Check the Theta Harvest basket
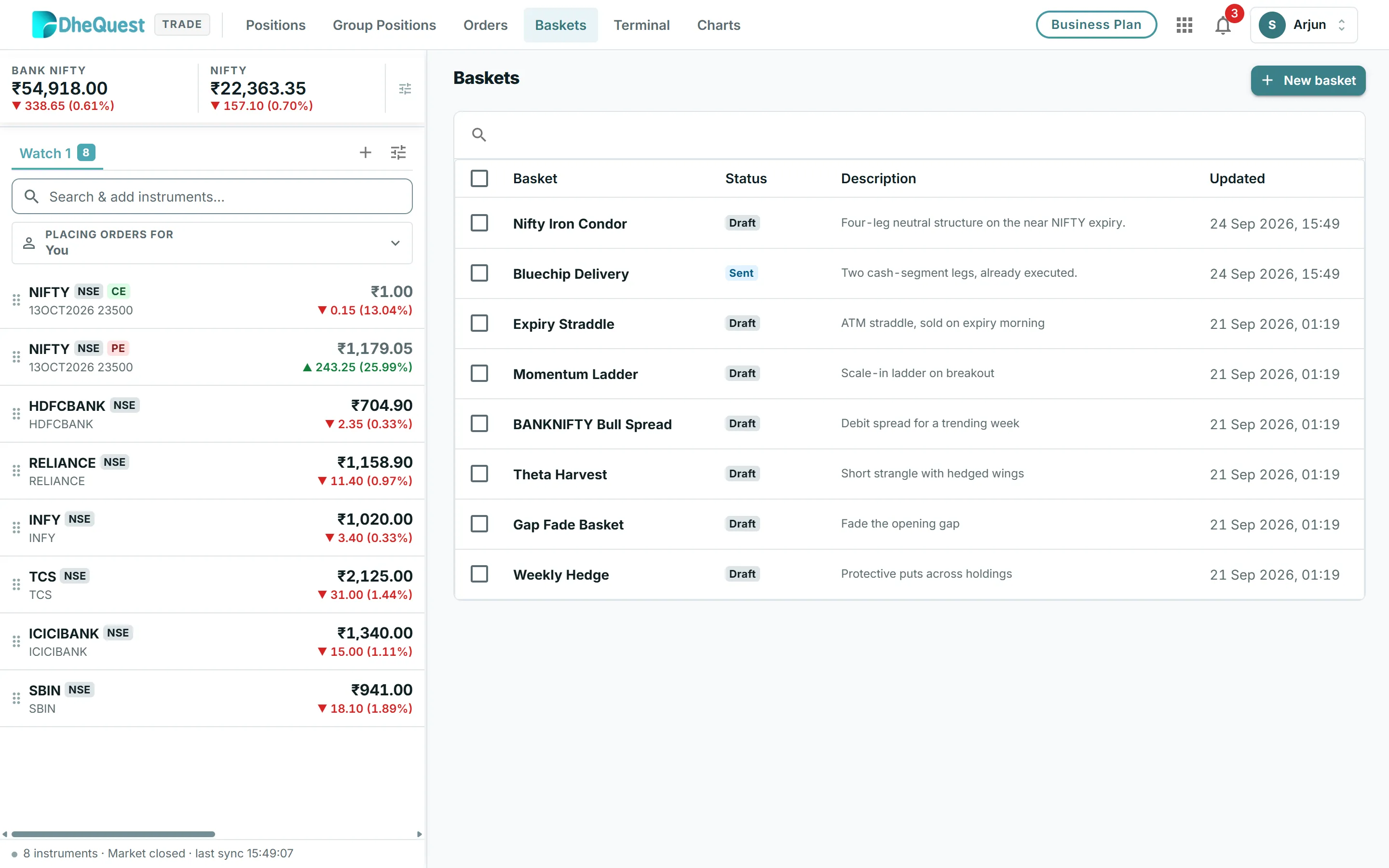 tap(479, 474)
